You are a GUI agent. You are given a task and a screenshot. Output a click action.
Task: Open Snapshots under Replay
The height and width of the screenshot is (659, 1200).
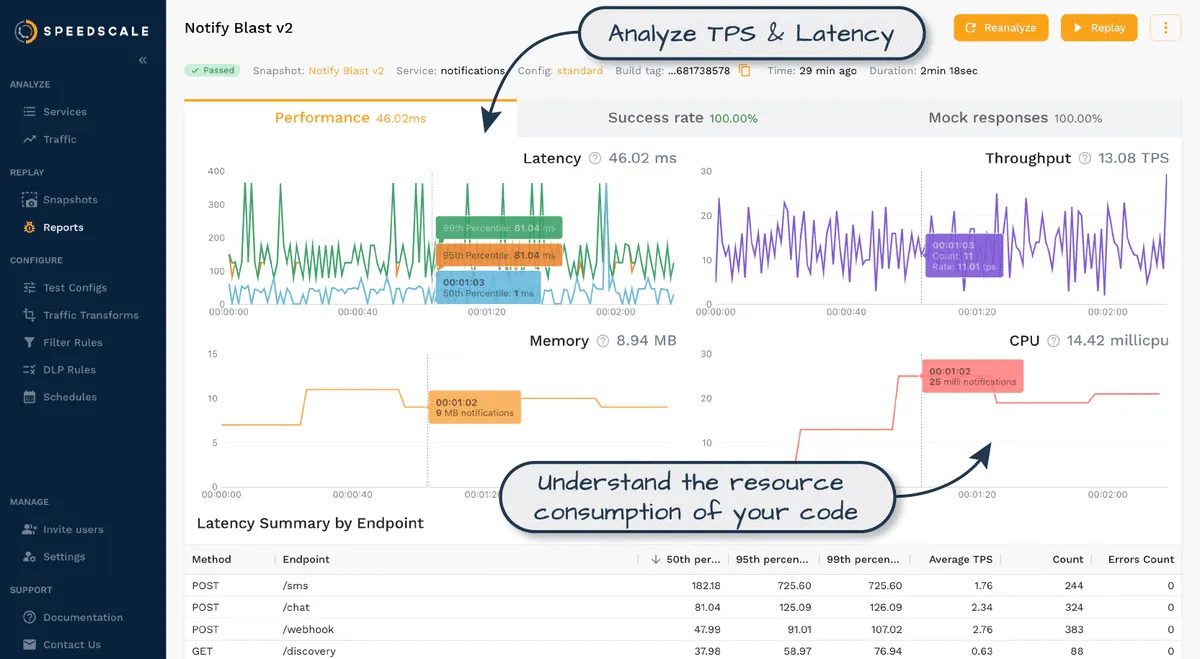(67, 199)
